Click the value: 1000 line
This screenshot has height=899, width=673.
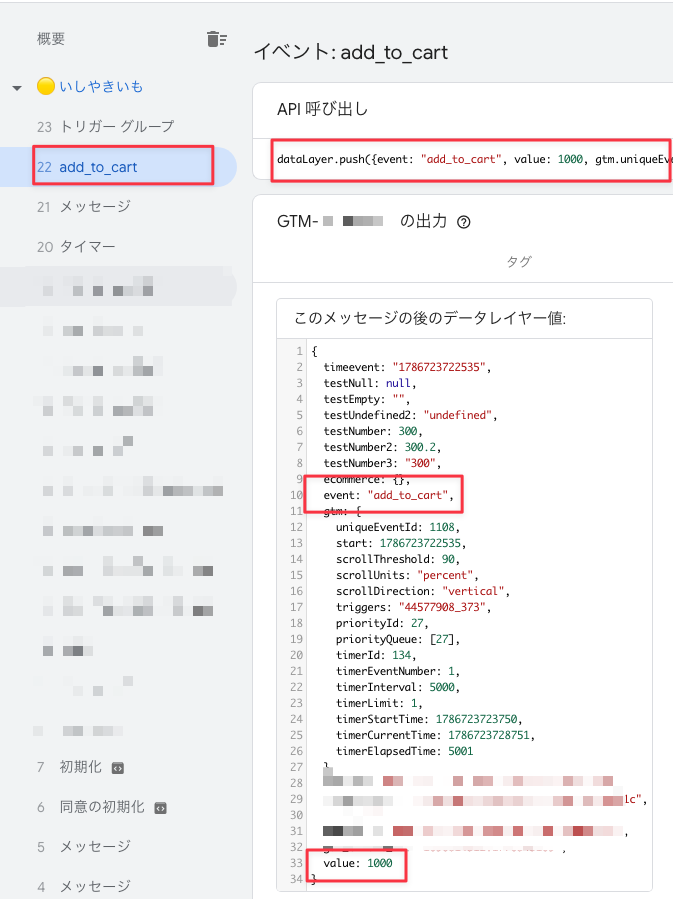[x=358, y=863]
